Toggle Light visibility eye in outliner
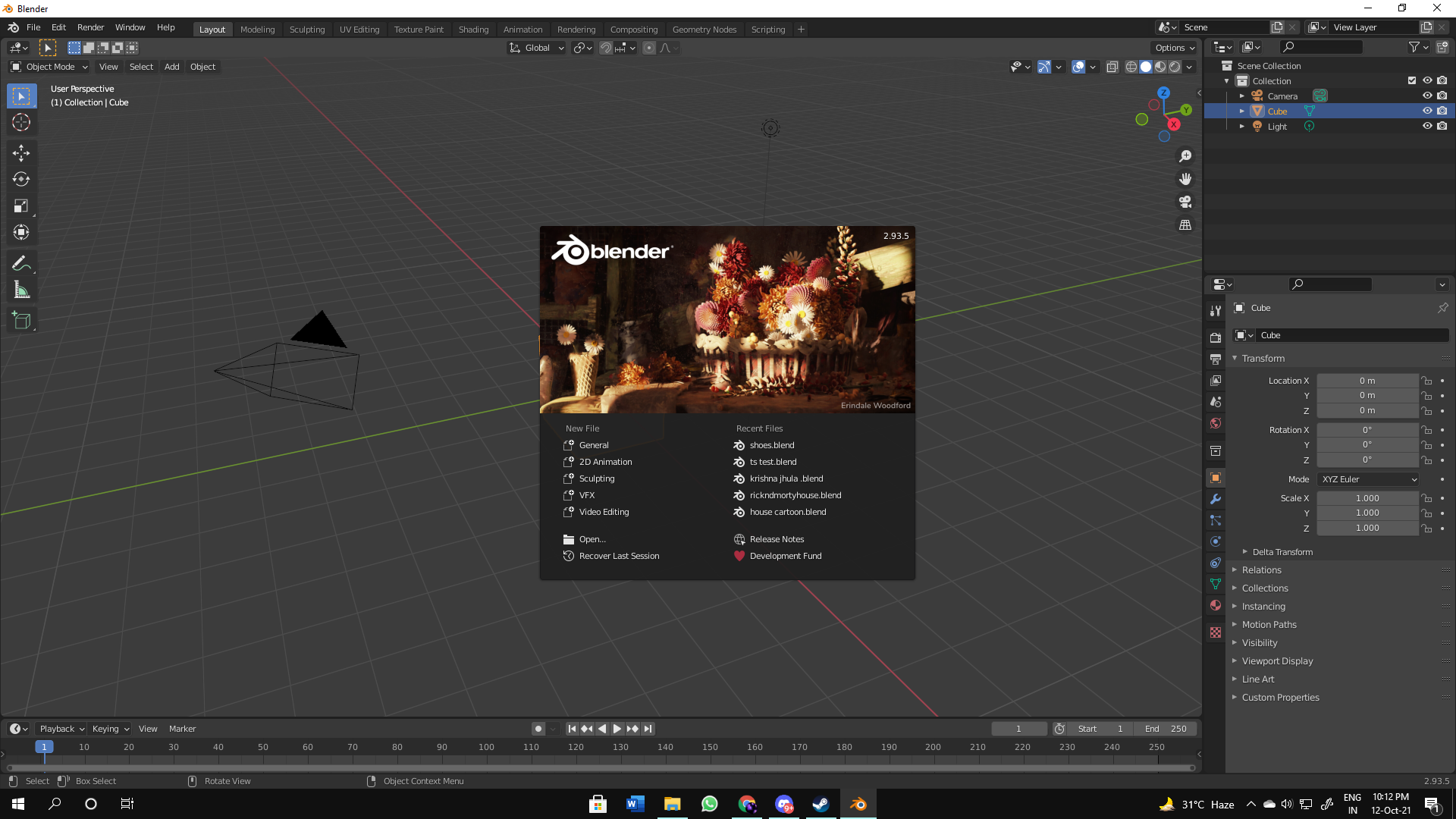The width and height of the screenshot is (1456, 819). pos(1426,126)
